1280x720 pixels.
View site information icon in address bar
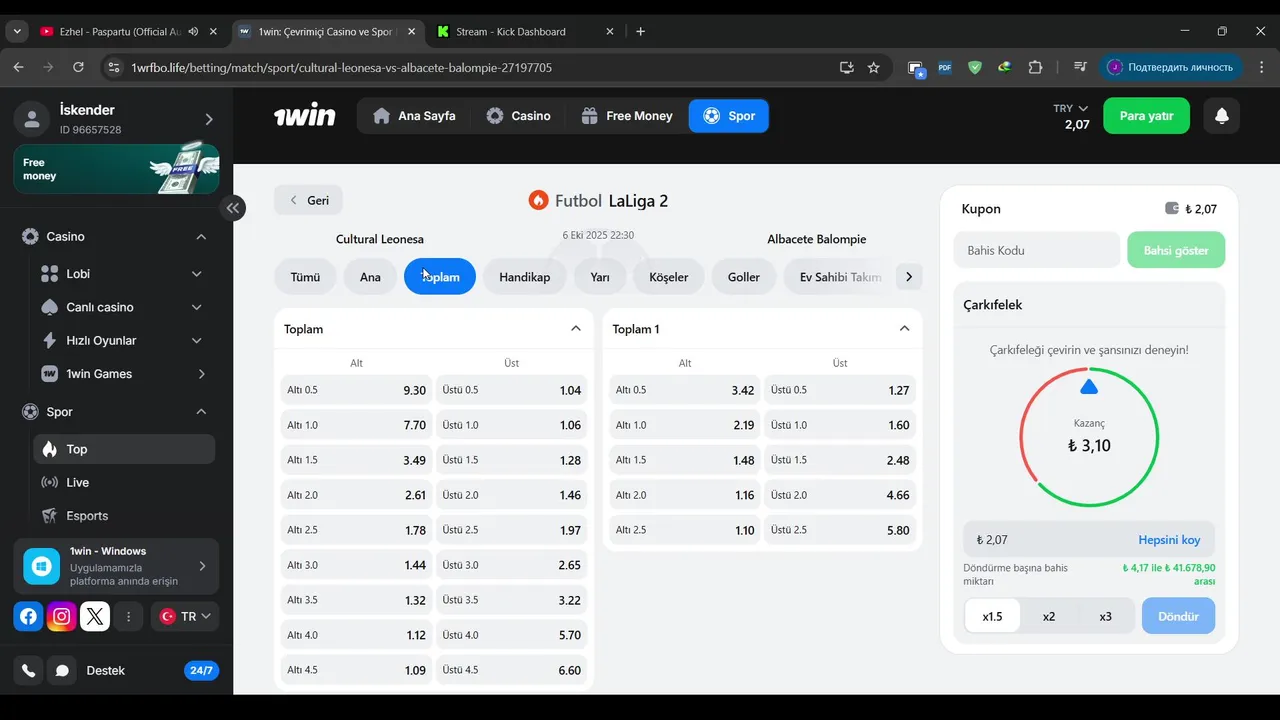[x=113, y=68]
